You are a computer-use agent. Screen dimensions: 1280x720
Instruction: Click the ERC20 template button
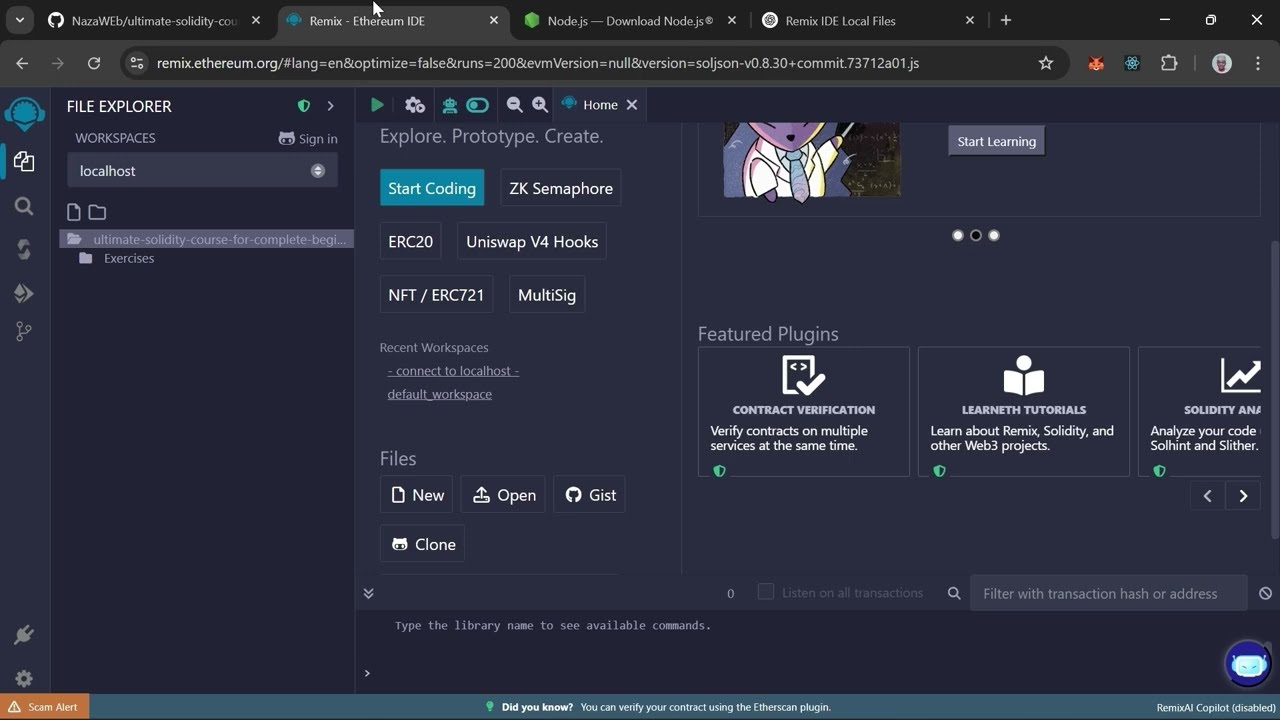[x=411, y=242]
